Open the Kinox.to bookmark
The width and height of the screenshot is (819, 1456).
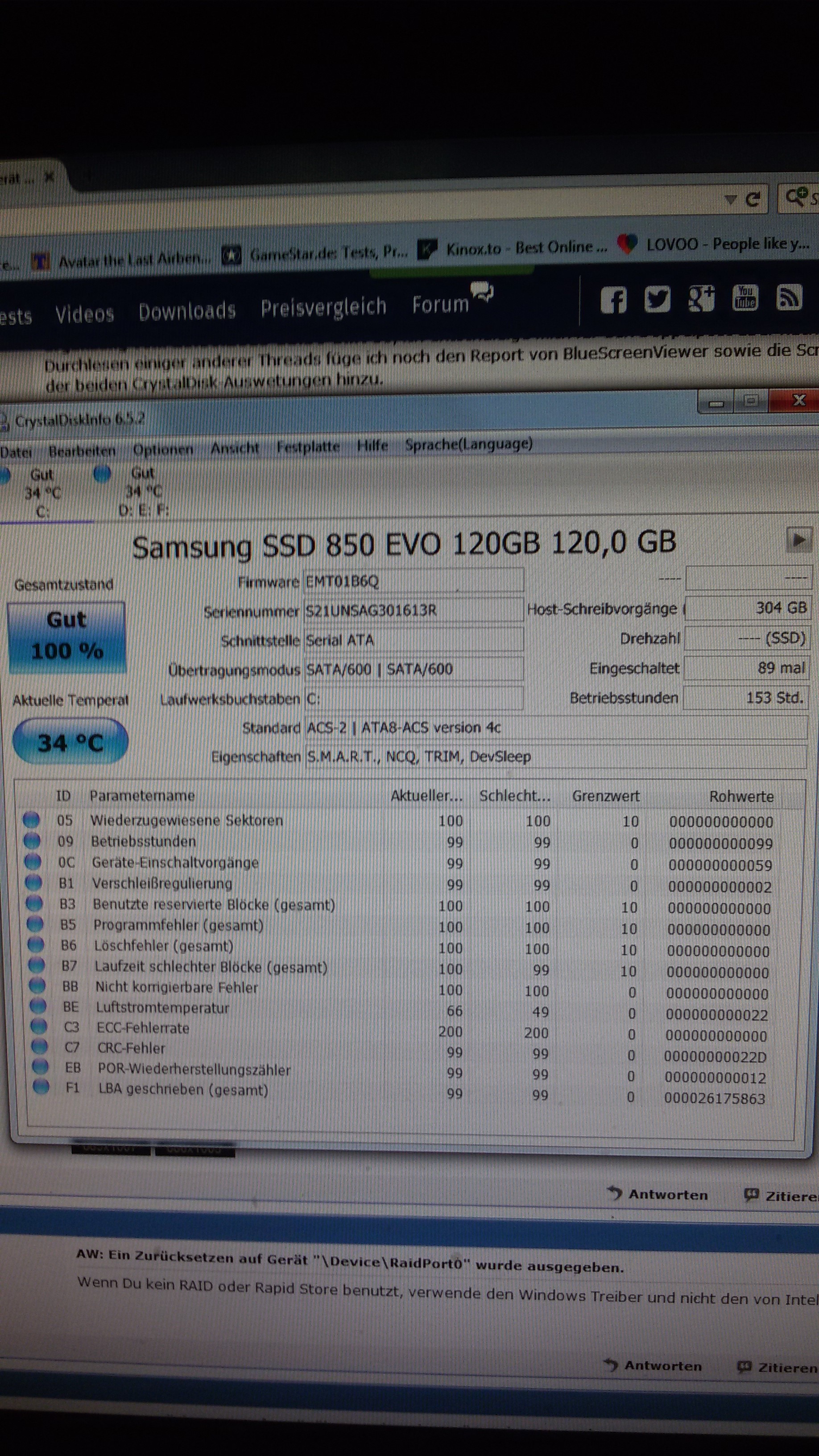click(512, 248)
